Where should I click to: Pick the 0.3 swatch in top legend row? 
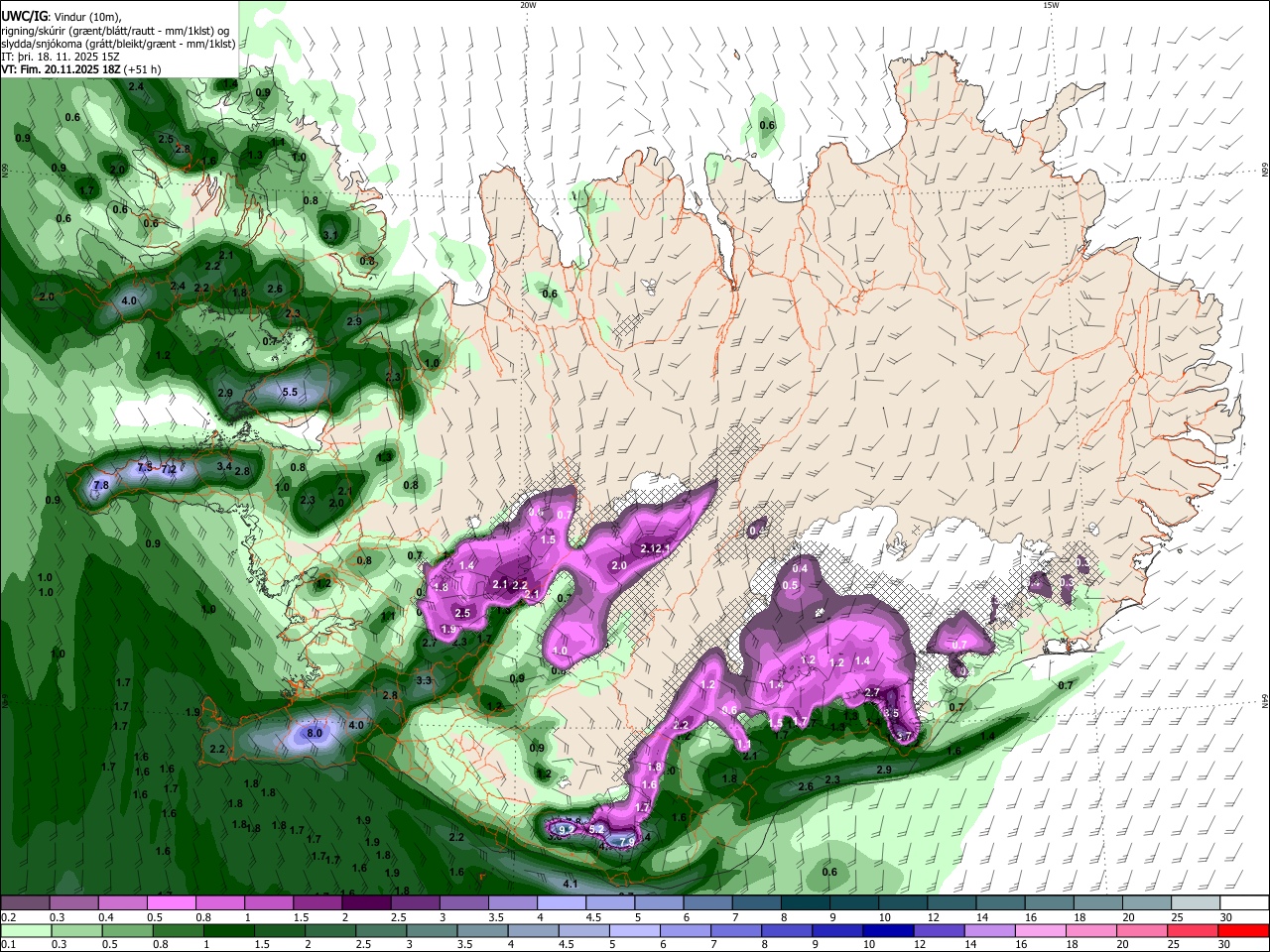point(74,903)
